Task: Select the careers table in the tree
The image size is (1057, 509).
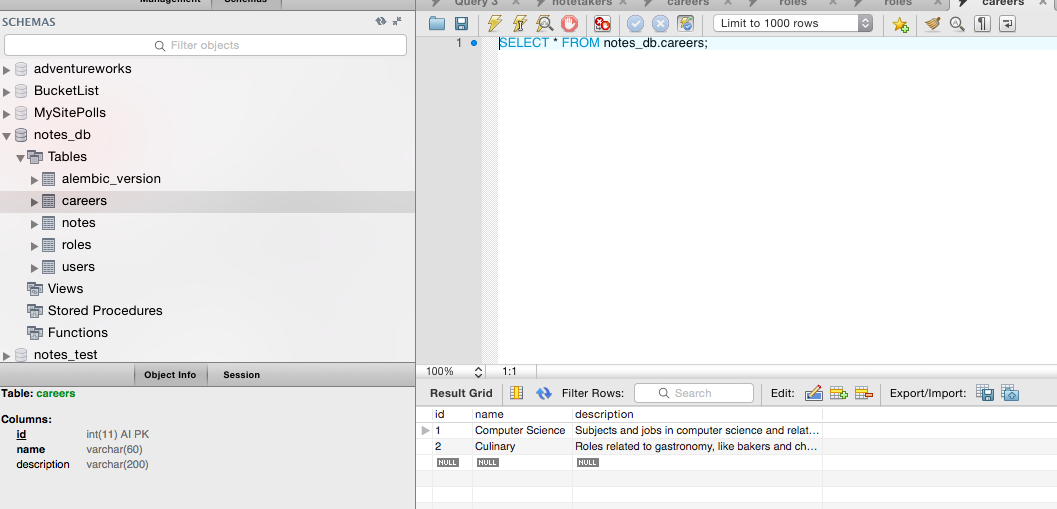Action: coord(84,201)
